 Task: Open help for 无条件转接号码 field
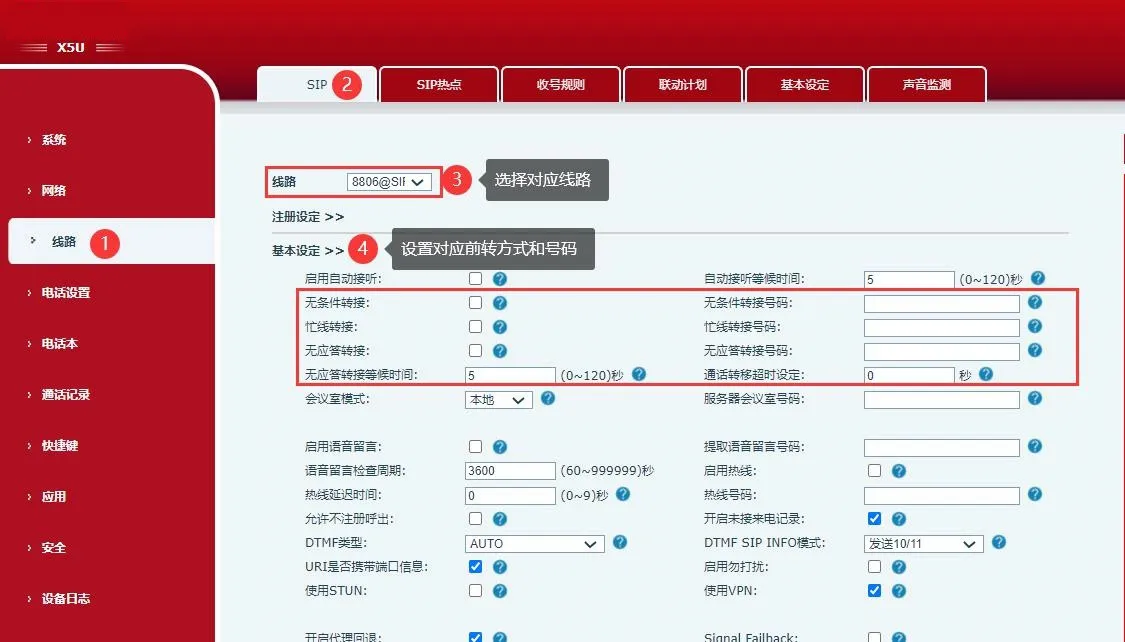(1035, 302)
